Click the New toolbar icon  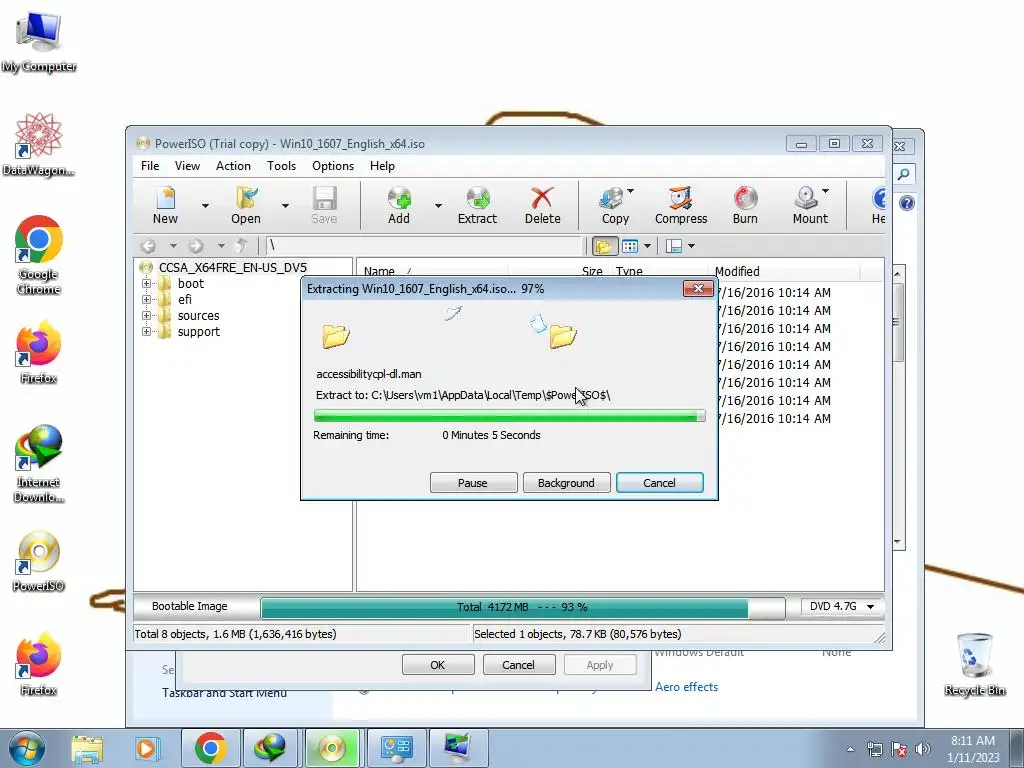coord(165,205)
